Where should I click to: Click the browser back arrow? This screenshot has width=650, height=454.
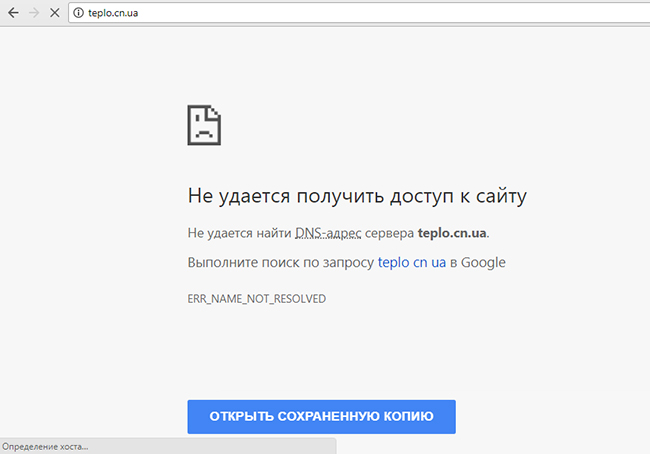(12, 13)
